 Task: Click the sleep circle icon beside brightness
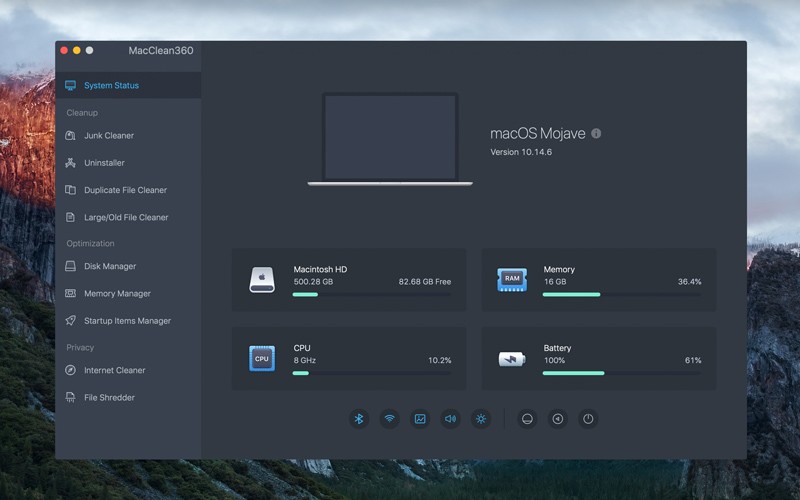tap(527, 419)
